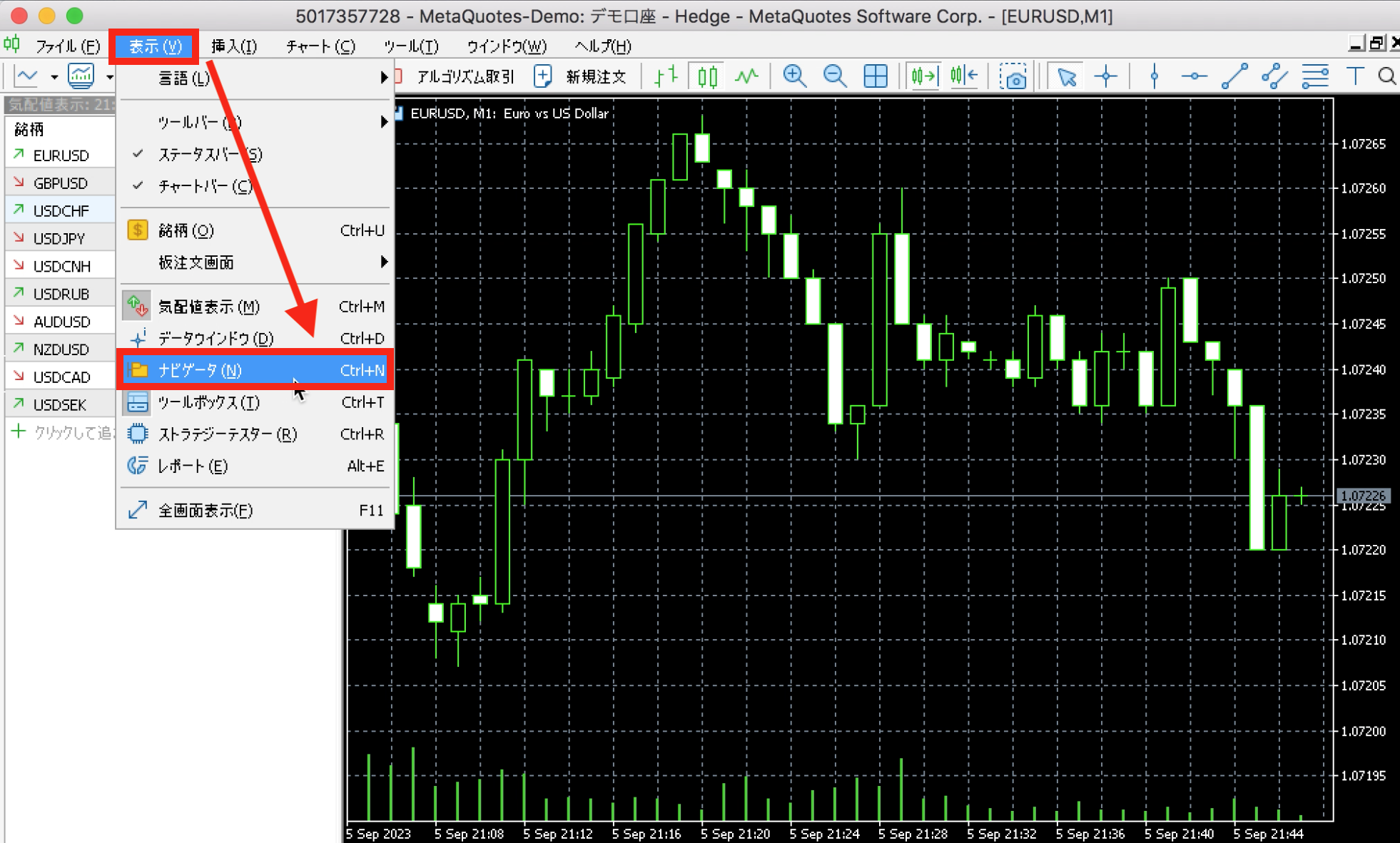The image size is (1400, 843).
Task: Select the trendline tool
Action: [x=1234, y=76]
